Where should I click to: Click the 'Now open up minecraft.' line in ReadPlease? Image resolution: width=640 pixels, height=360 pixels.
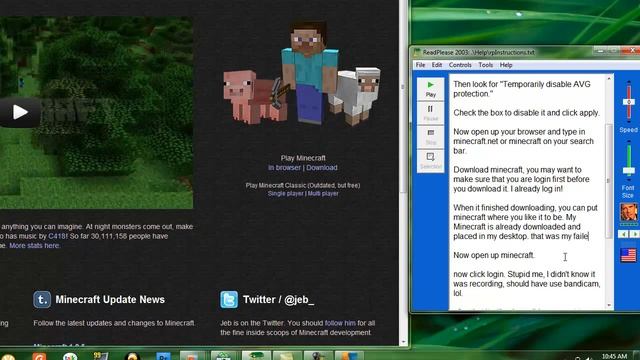point(494,256)
